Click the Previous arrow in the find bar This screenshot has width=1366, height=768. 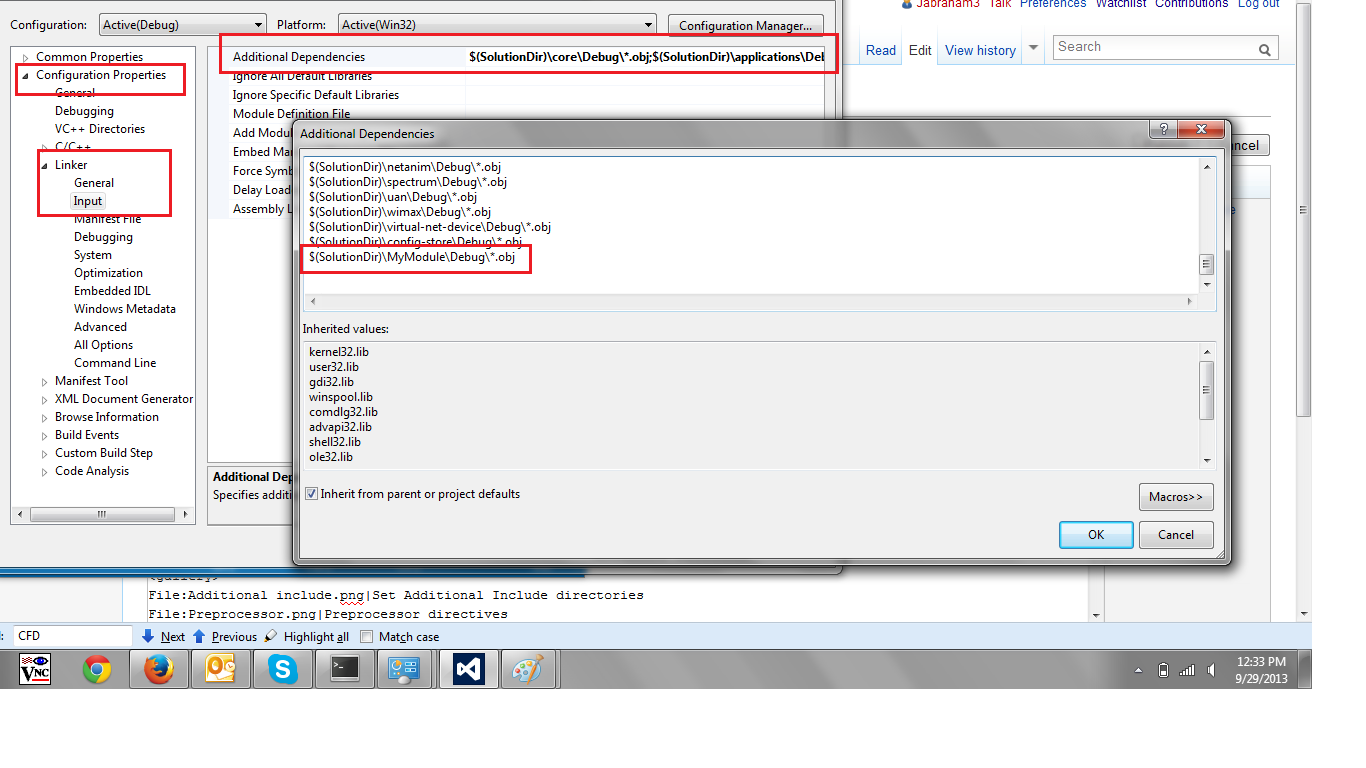tap(225, 636)
